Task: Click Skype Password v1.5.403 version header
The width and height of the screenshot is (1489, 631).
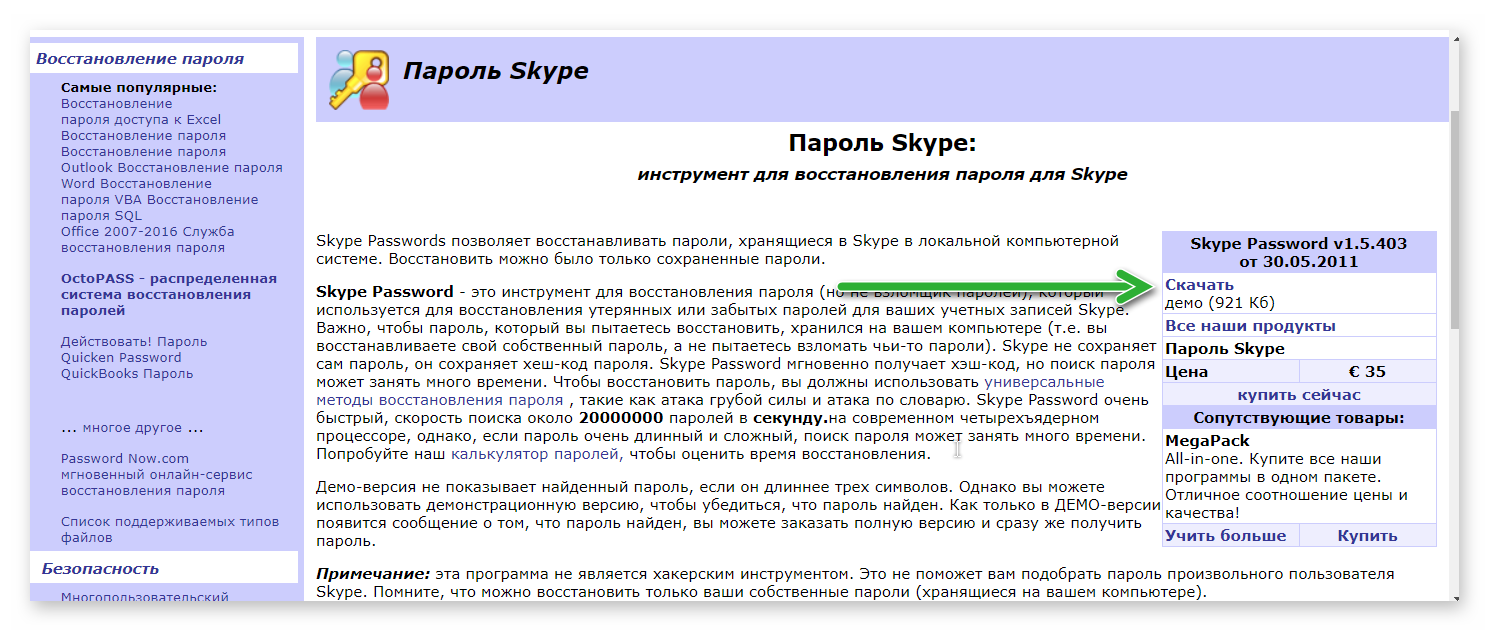Action: [1299, 253]
